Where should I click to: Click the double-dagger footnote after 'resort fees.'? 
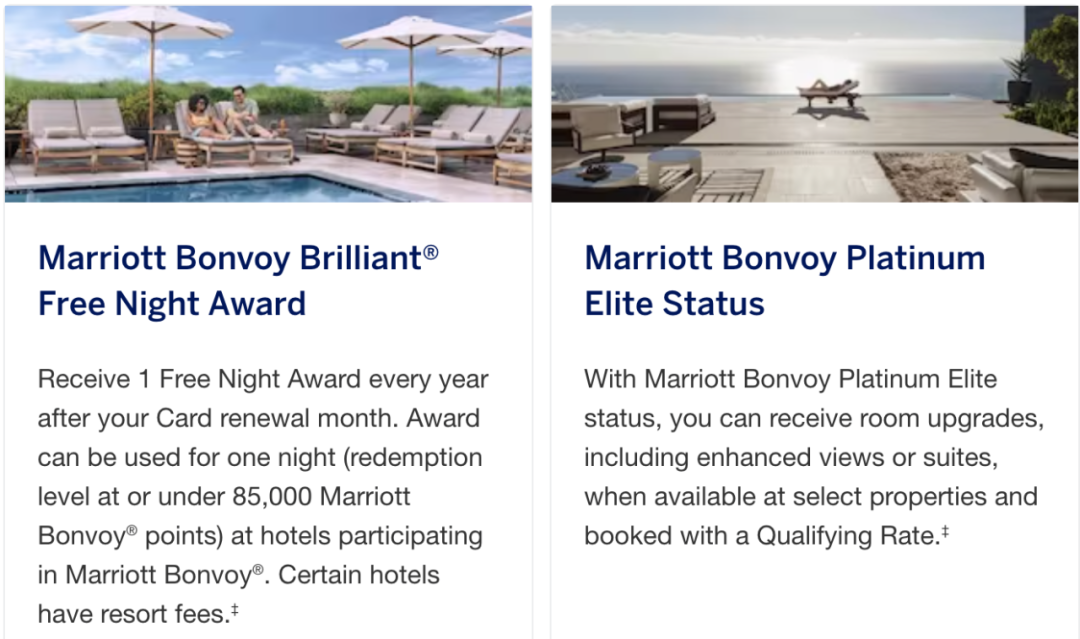click(235, 609)
